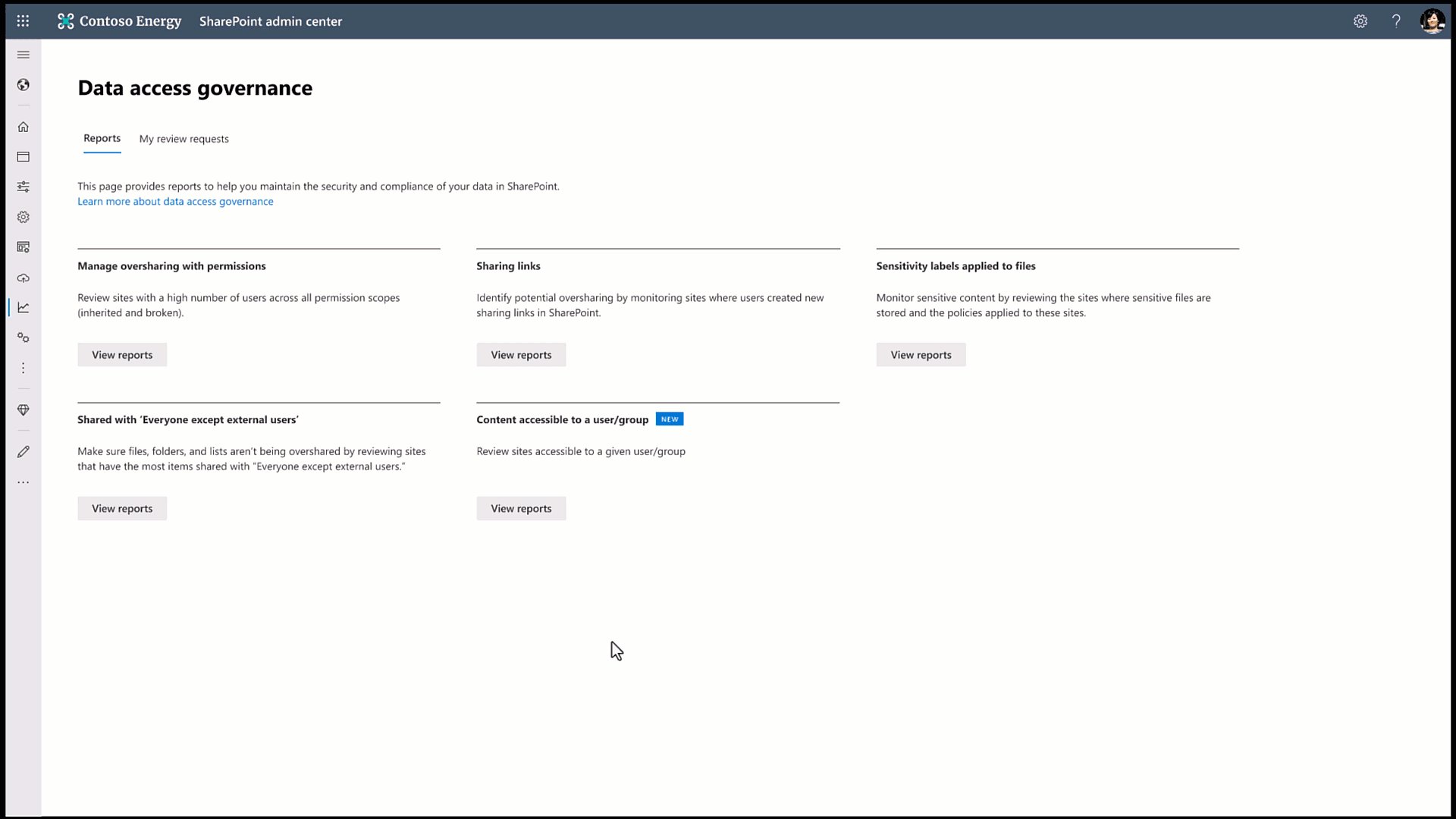The width and height of the screenshot is (1456, 819).
Task: Open the app launcher waffle icon
Action: pyautogui.click(x=23, y=20)
